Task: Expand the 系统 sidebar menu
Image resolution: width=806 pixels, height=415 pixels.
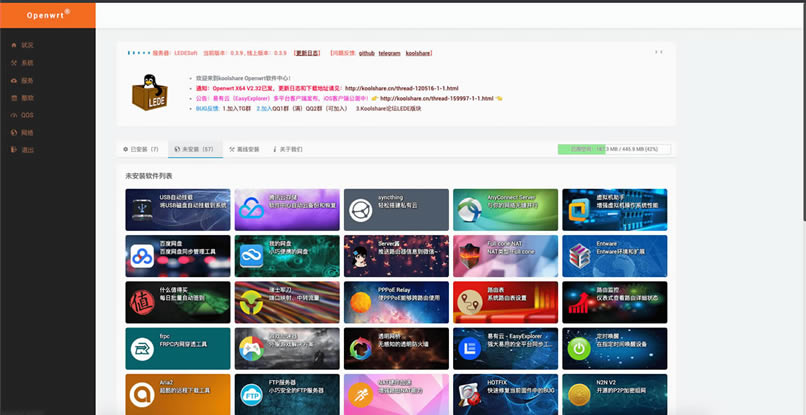Action: pos(27,62)
